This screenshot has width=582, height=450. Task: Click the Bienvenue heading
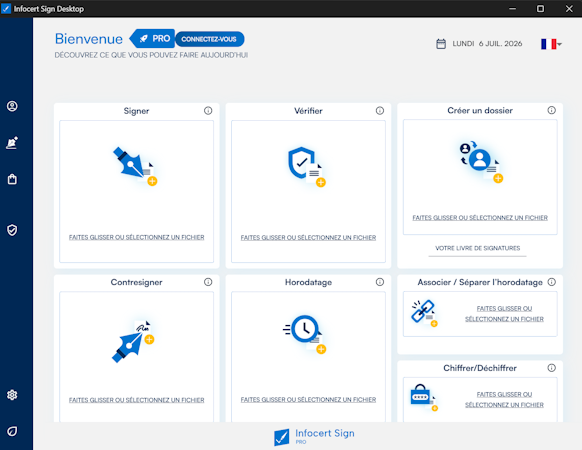89,39
